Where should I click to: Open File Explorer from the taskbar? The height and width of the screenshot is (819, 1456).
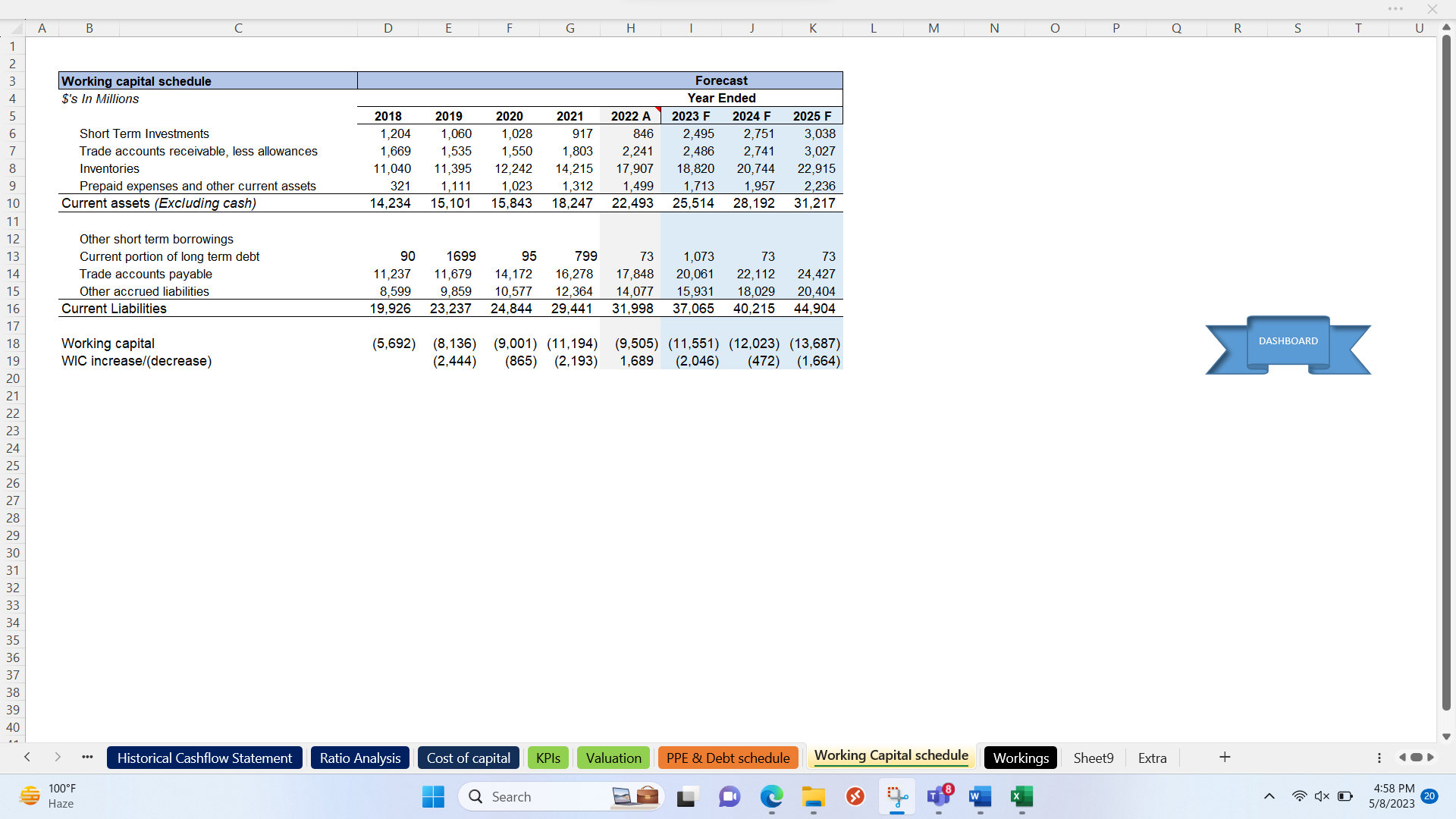pos(813,798)
